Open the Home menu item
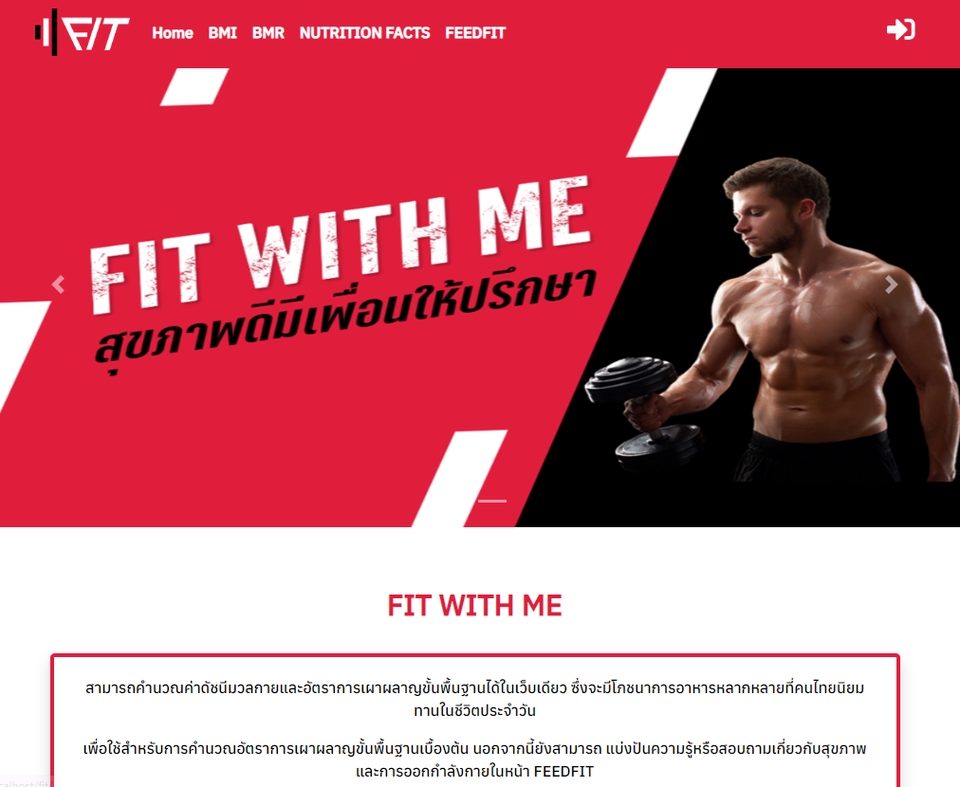960x787 pixels. click(x=172, y=32)
